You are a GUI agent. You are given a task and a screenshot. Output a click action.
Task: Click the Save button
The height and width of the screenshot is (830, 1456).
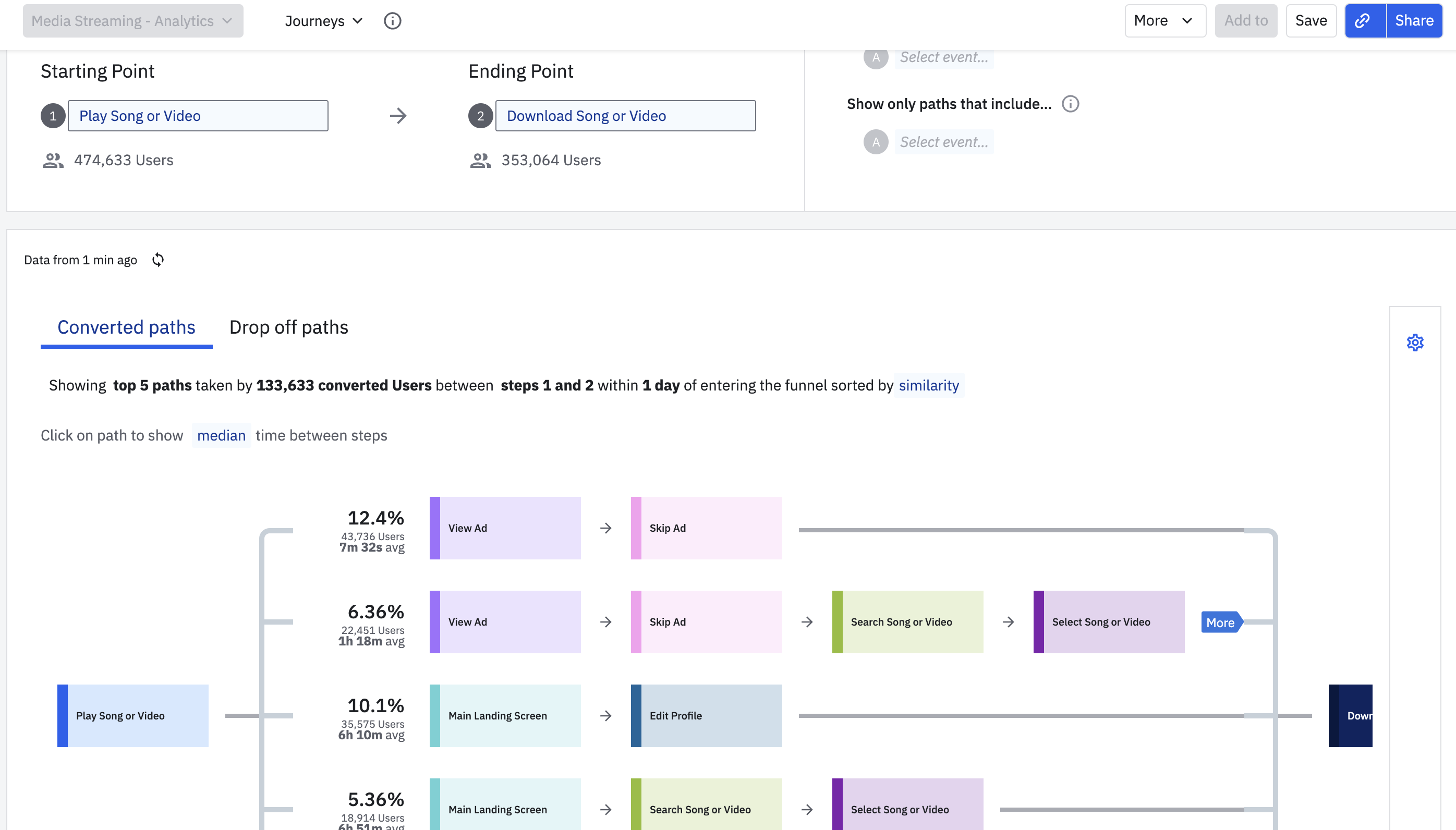1310,21
